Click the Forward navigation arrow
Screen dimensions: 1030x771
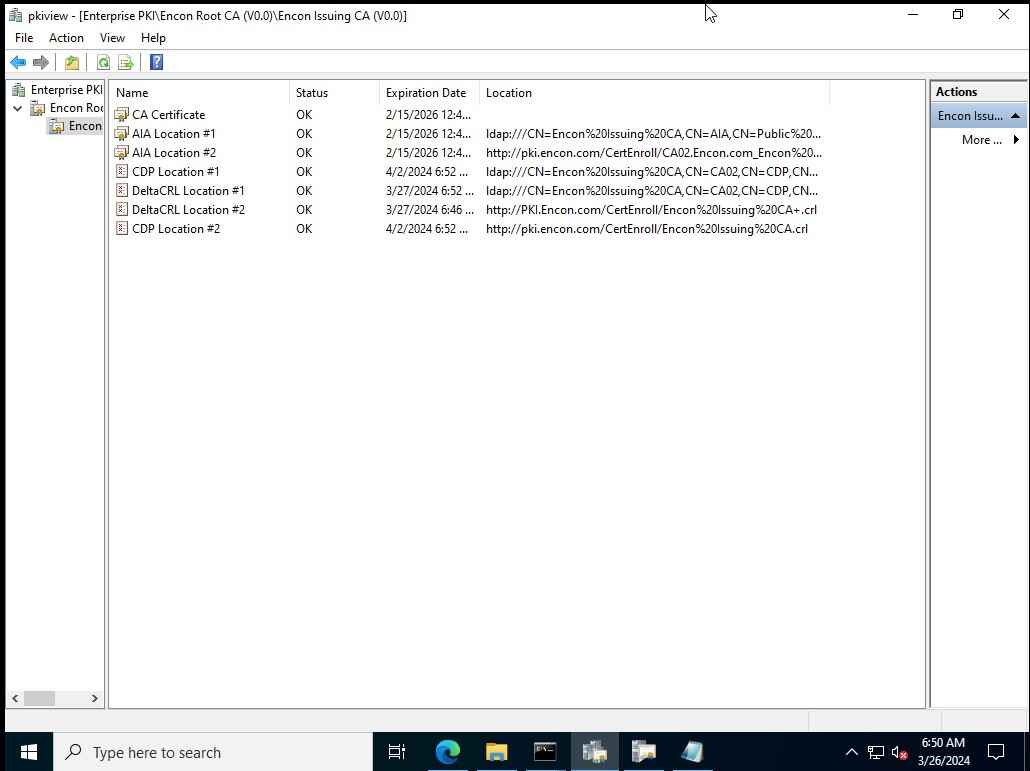[41, 62]
